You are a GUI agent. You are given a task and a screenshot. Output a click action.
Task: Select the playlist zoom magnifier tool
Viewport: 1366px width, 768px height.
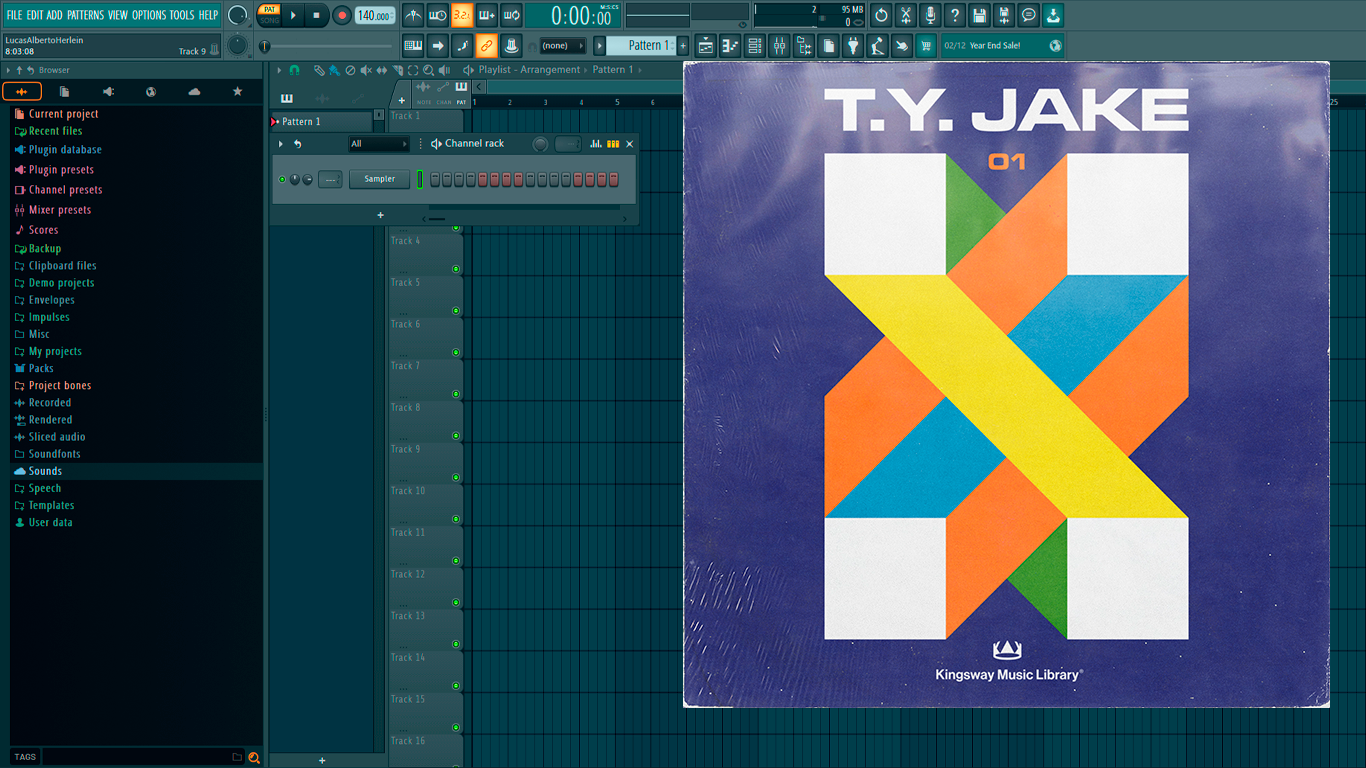[428, 70]
